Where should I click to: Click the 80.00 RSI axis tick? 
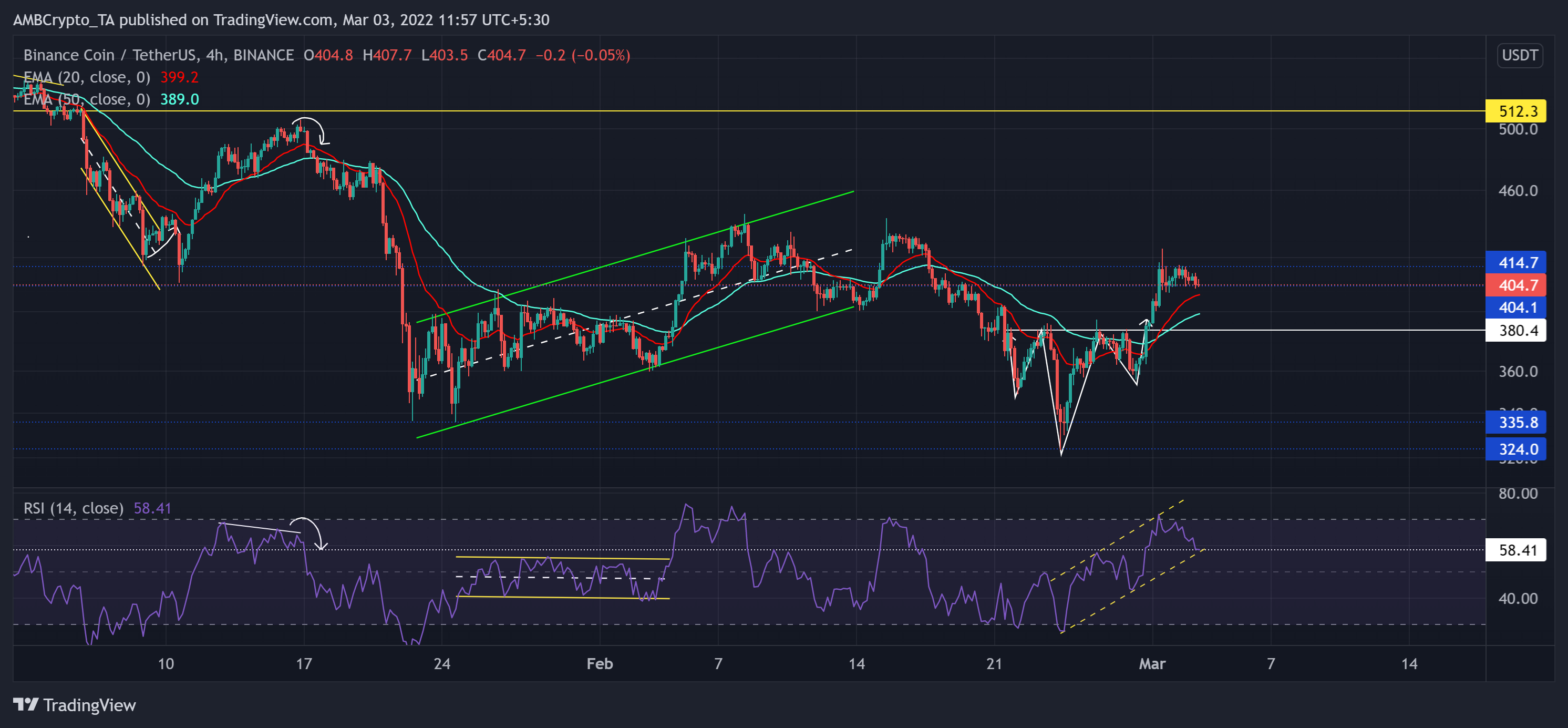click(1518, 494)
